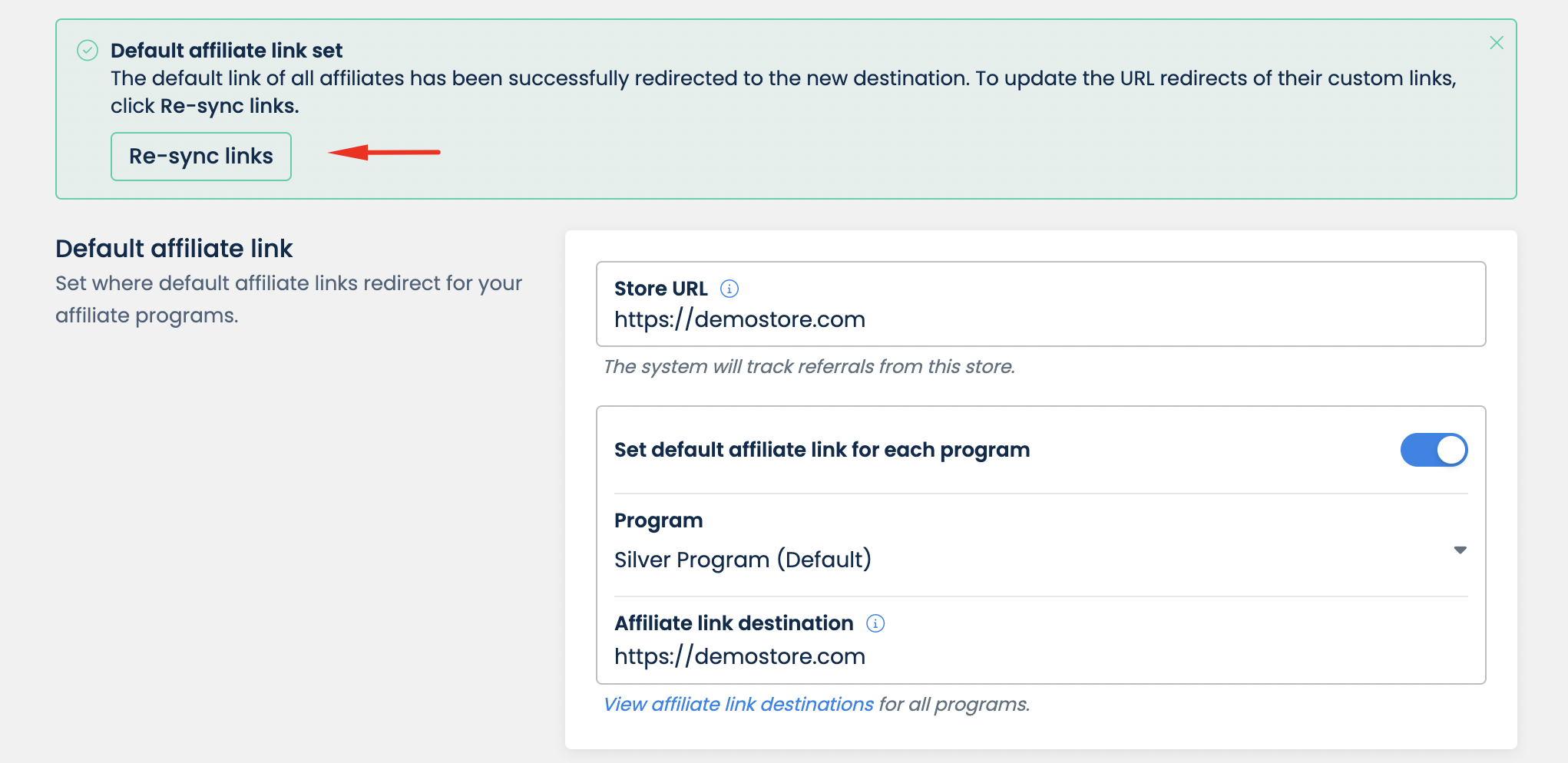Open the Silver Program (Default) dropdown

(x=743, y=560)
